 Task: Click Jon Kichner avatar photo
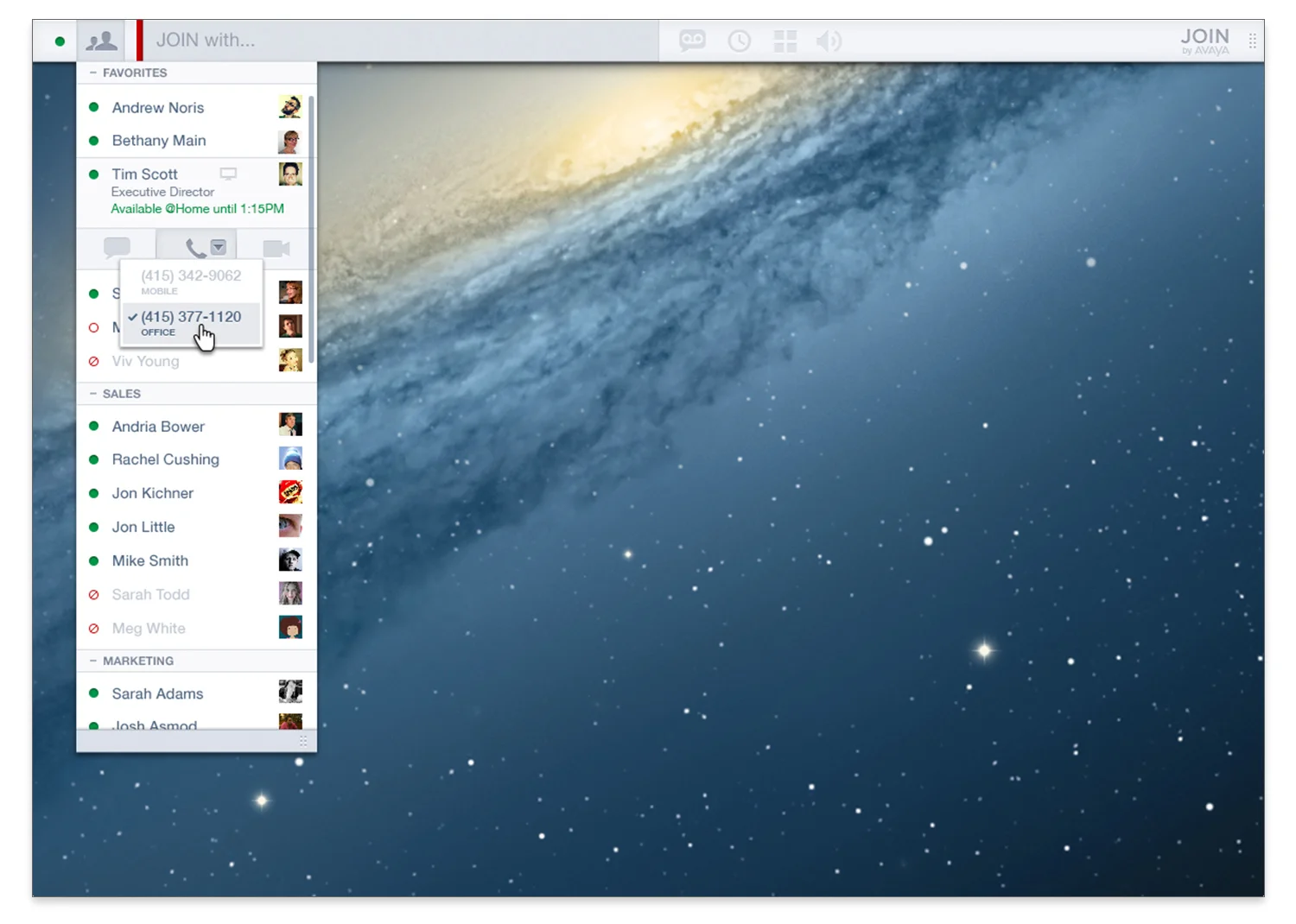click(290, 492)
